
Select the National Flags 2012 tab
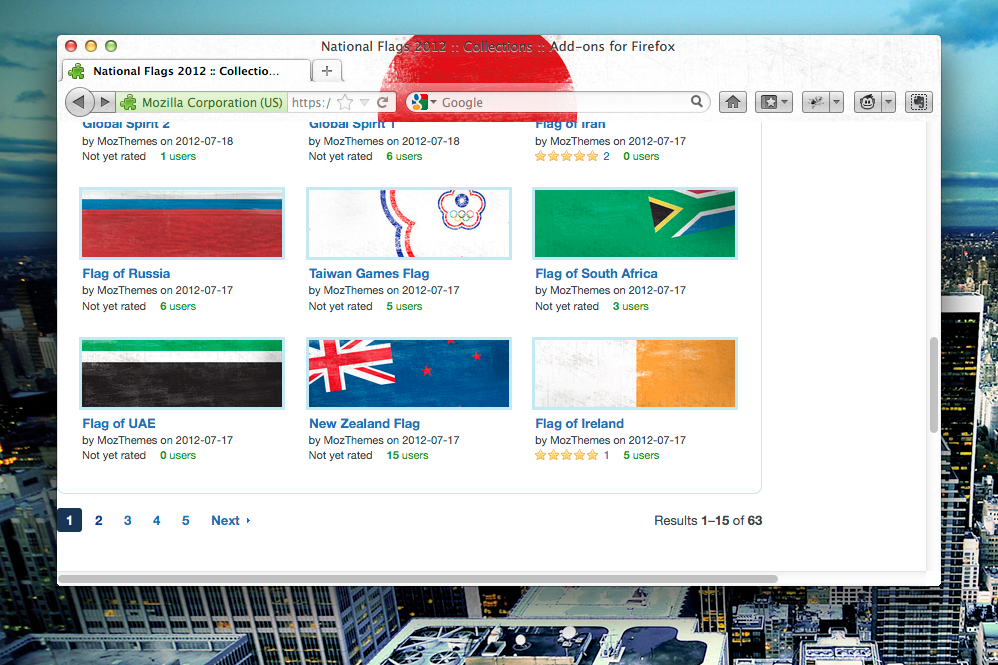[186, 71]
